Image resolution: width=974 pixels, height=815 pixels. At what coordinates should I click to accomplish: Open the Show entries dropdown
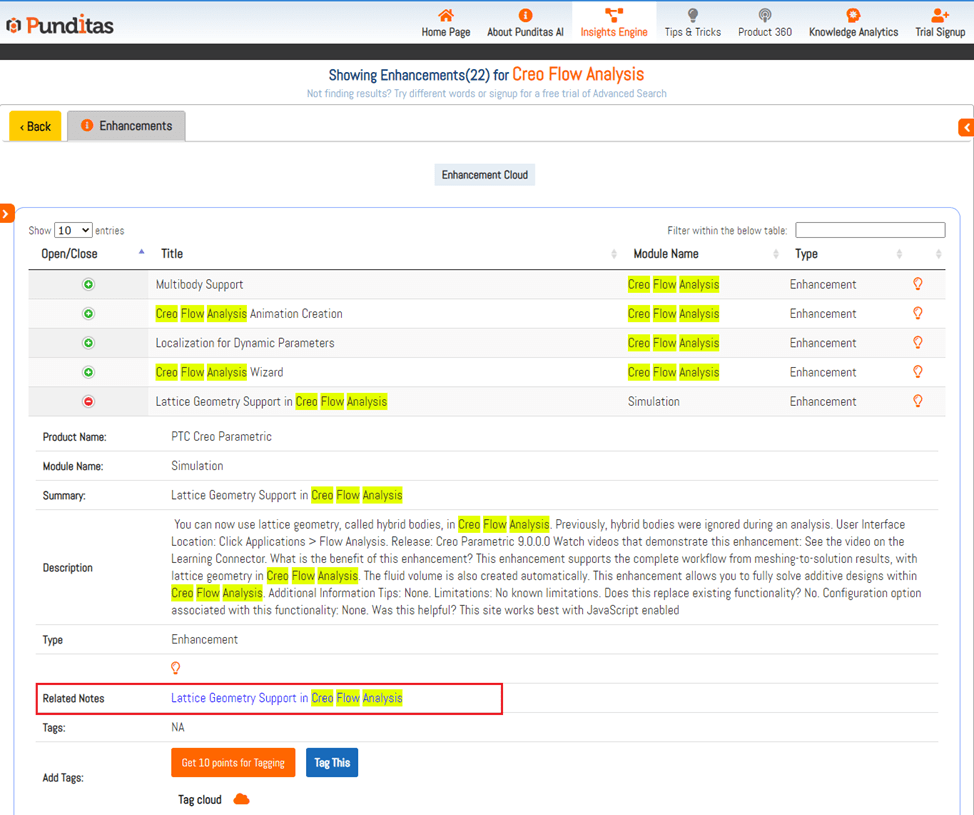click(x=73, y=231)
